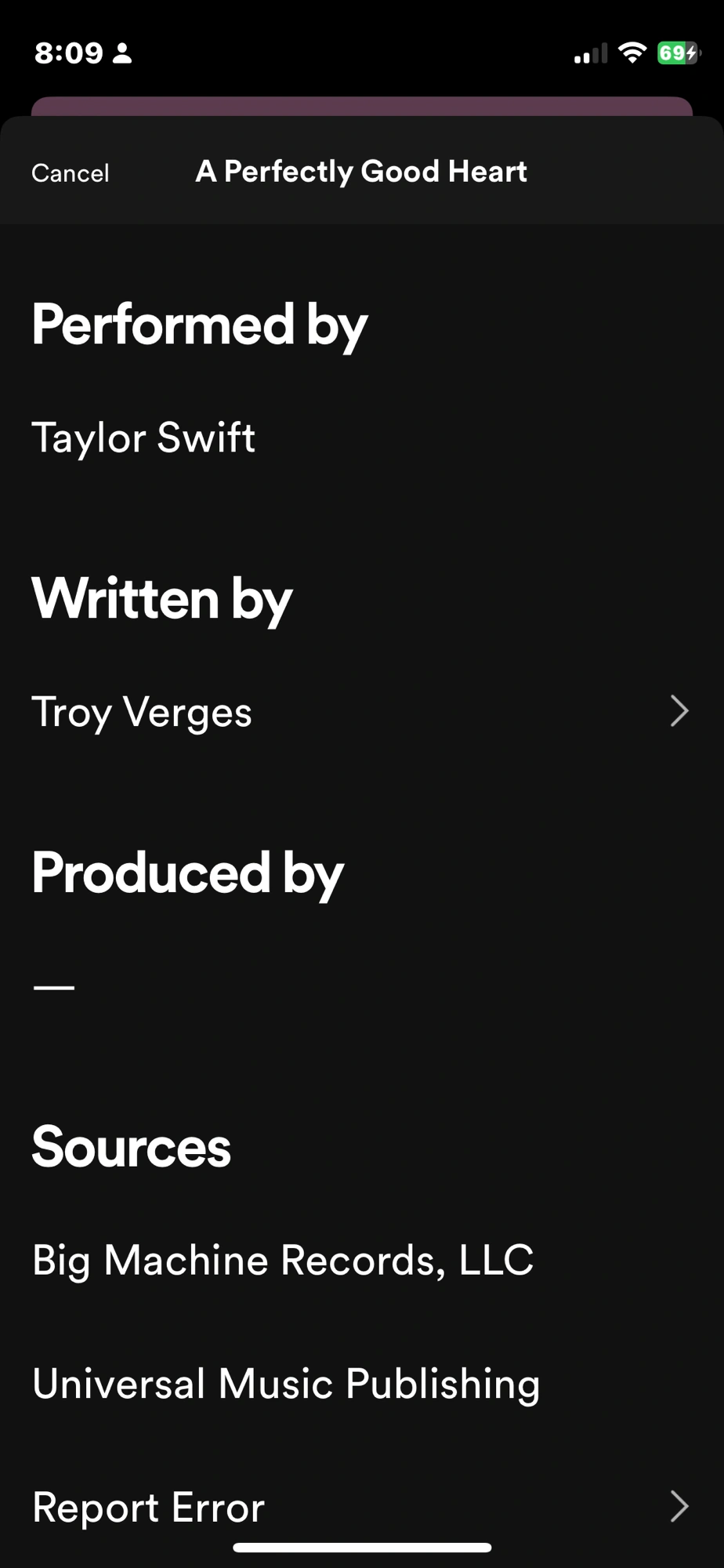Tap the A Perfectly Good Heart title

361,172
